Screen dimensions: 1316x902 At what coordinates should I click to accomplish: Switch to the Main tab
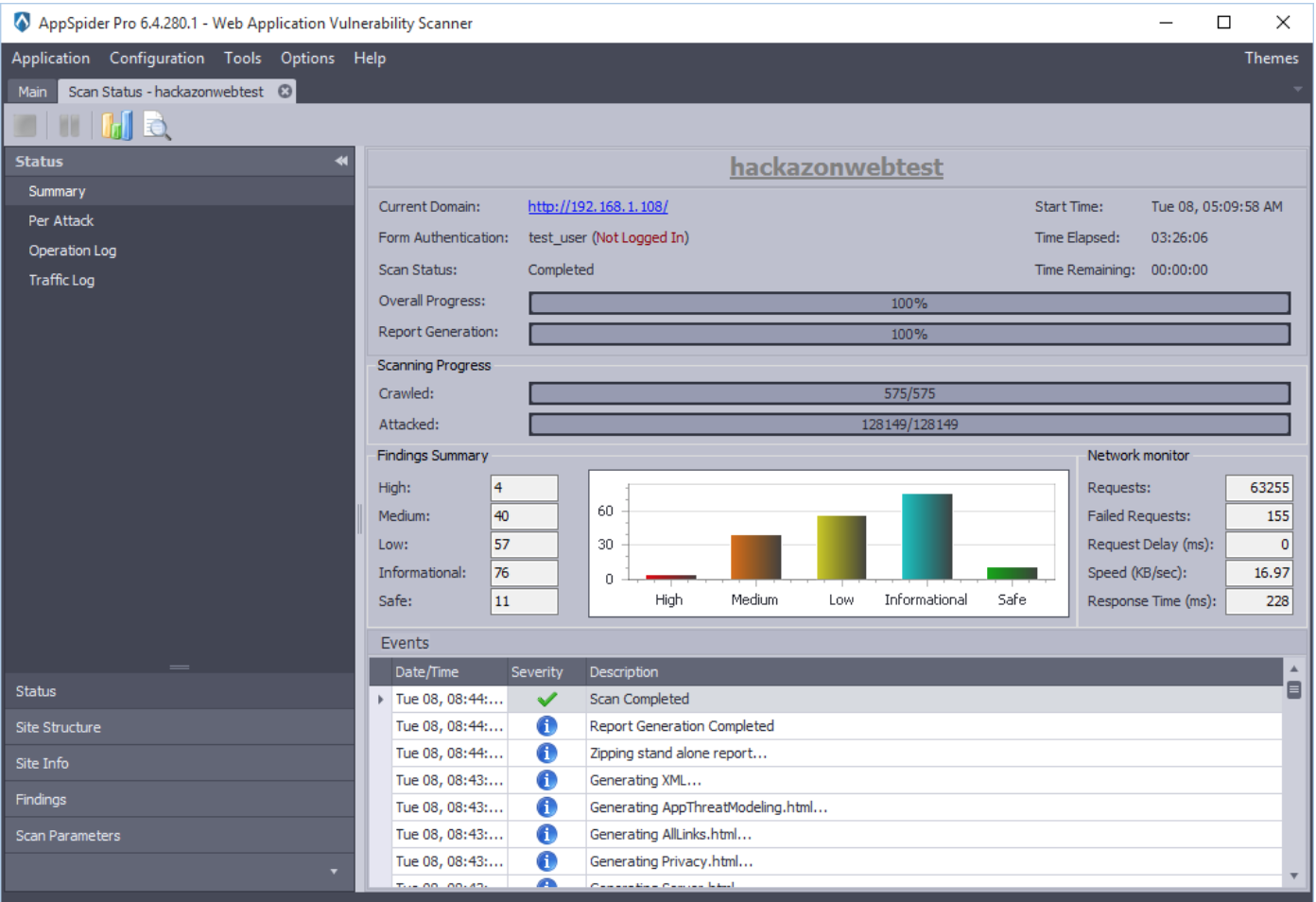coord(32,92)
